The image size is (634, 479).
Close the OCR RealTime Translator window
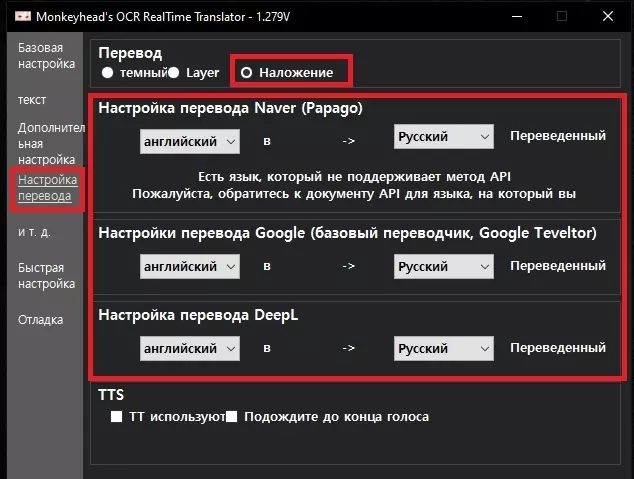(x=608, y=17)
